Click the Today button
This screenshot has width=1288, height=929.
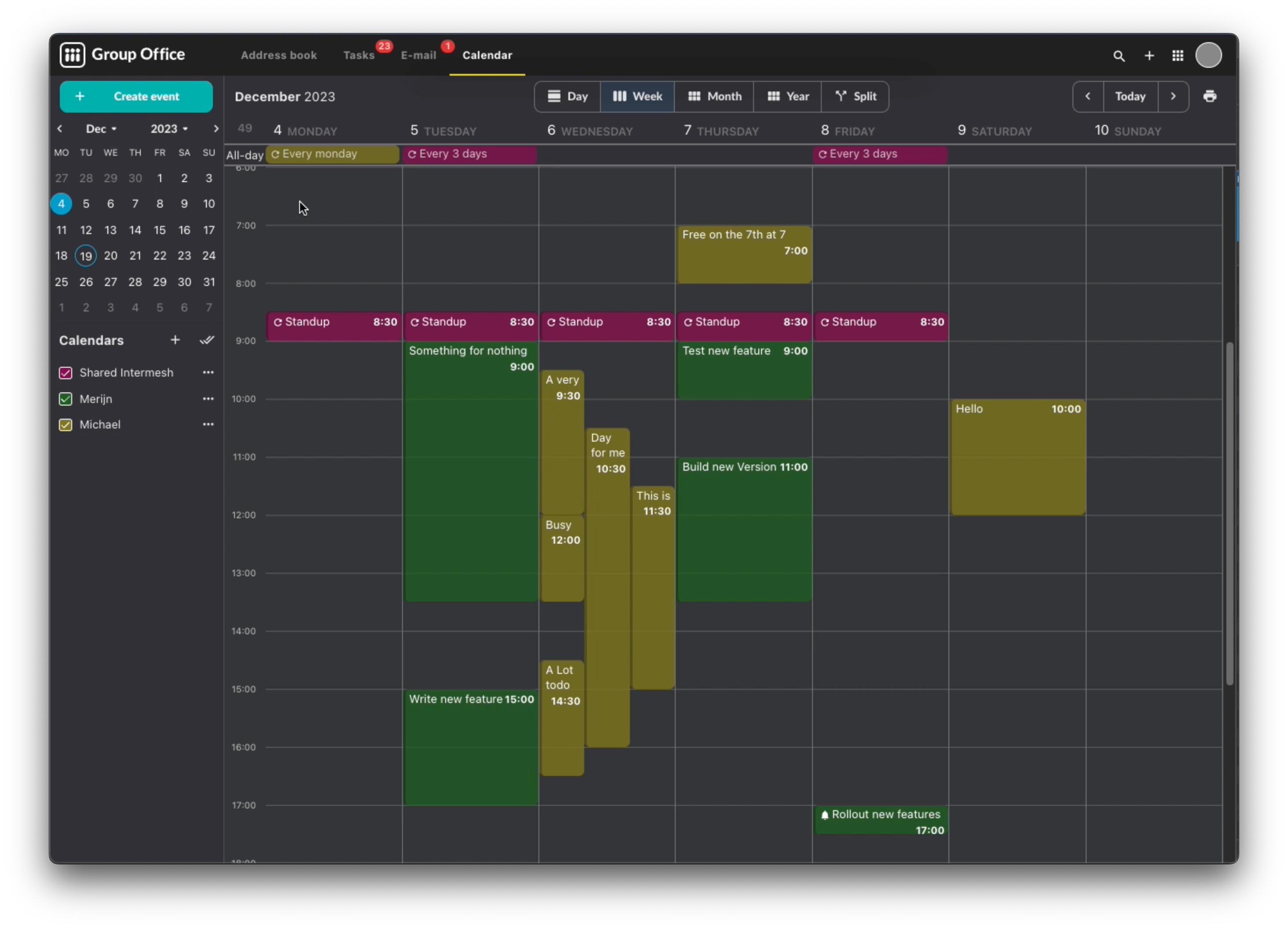pyautogui.click(x=1130, y=96)
